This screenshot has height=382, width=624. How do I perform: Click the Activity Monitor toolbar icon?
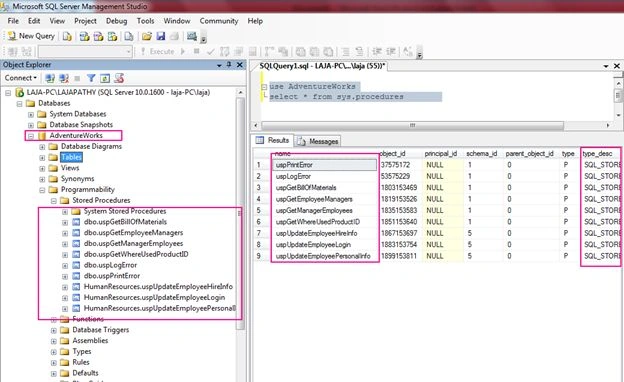coord(192,37)
